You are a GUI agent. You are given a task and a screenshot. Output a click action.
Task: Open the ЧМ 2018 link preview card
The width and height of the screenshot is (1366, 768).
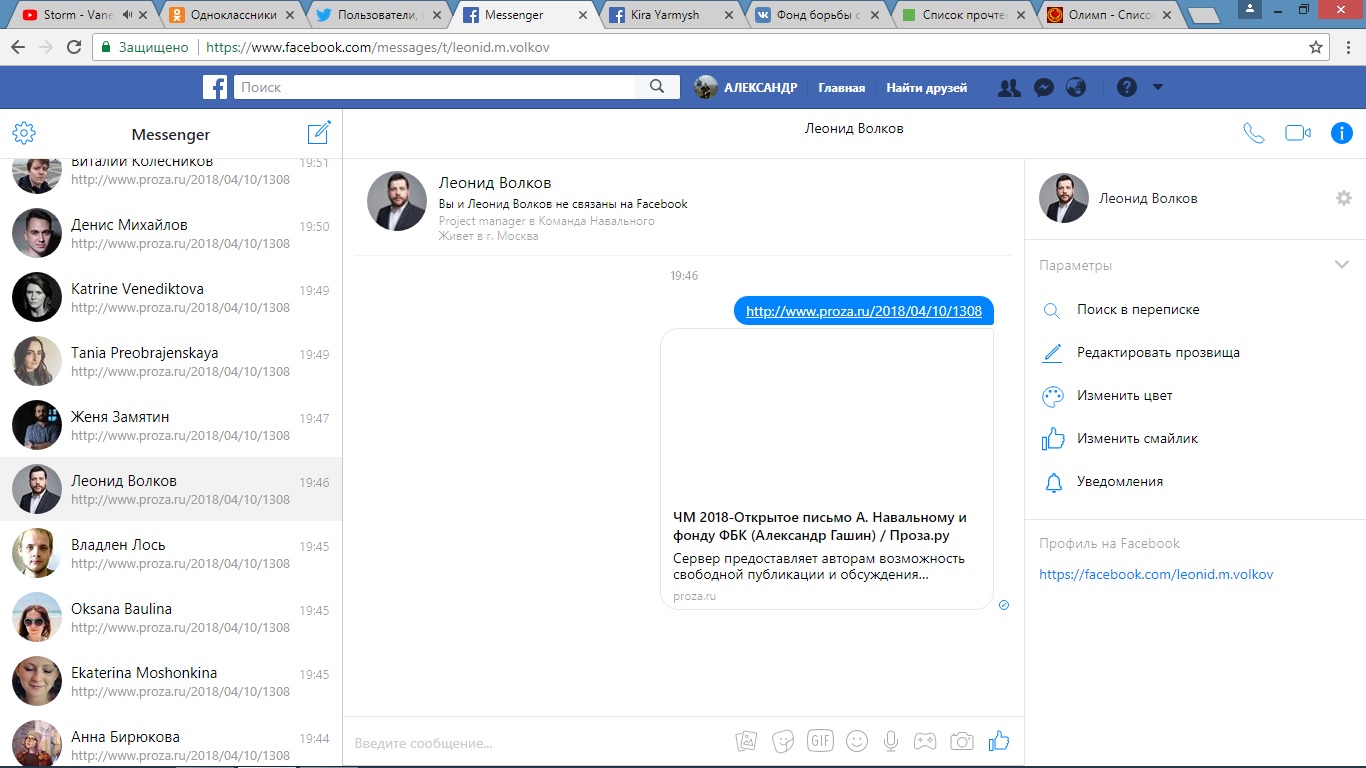point(827,469)
